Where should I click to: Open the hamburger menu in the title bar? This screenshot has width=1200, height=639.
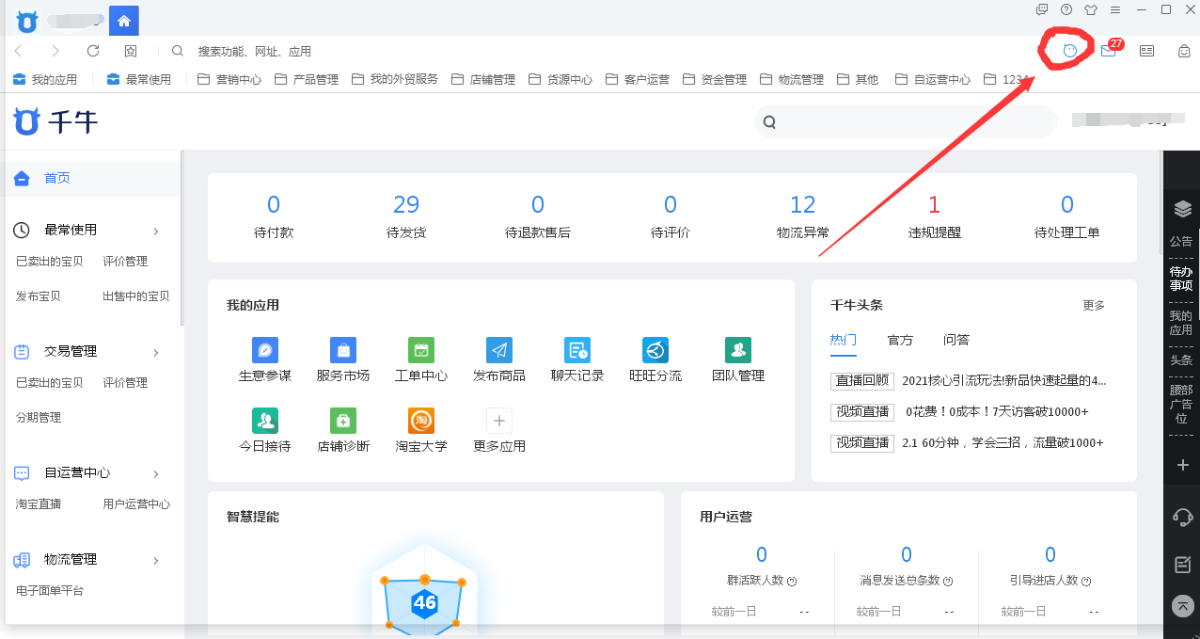1115,10
